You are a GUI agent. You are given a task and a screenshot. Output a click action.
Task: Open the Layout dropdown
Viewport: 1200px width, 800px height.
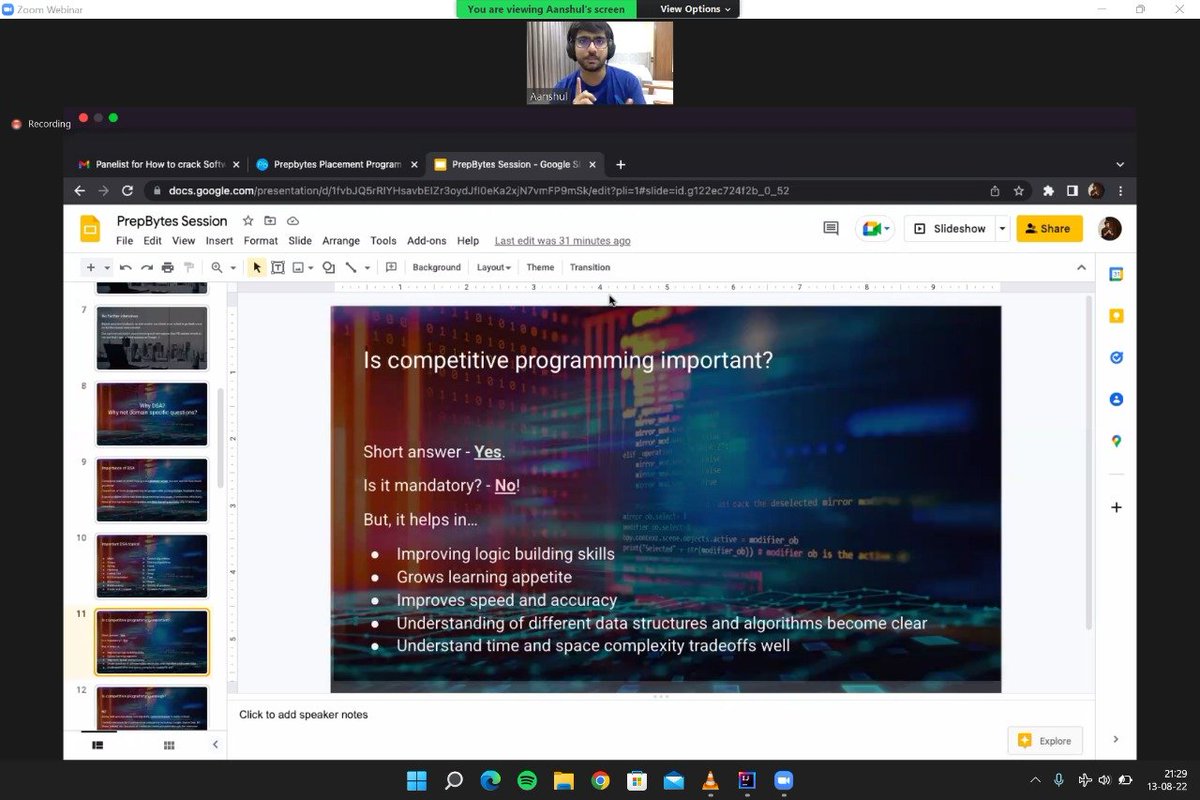pyautogui.click(x=493, y=268)
